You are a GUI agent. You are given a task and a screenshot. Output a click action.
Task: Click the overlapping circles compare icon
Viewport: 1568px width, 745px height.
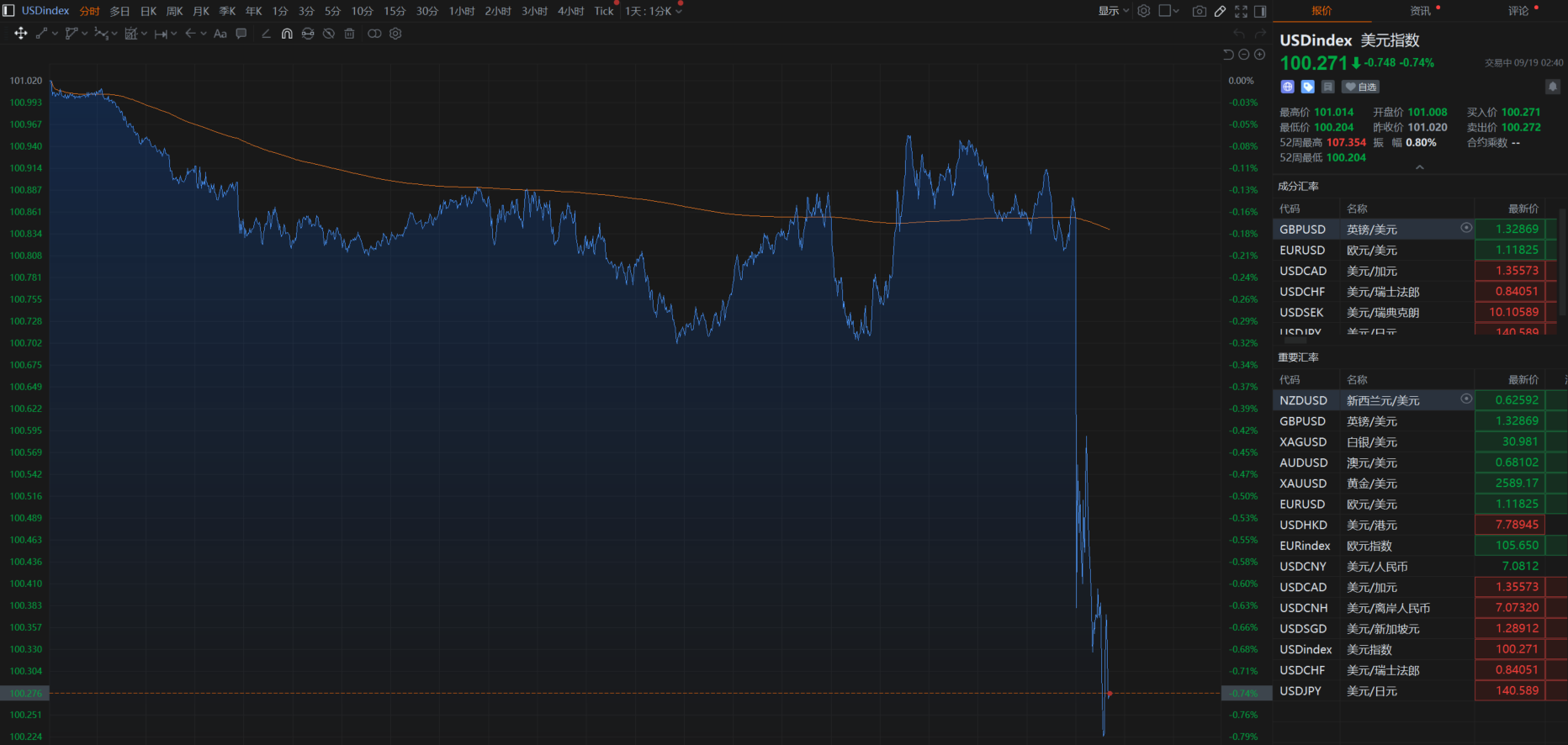[374, 34]
